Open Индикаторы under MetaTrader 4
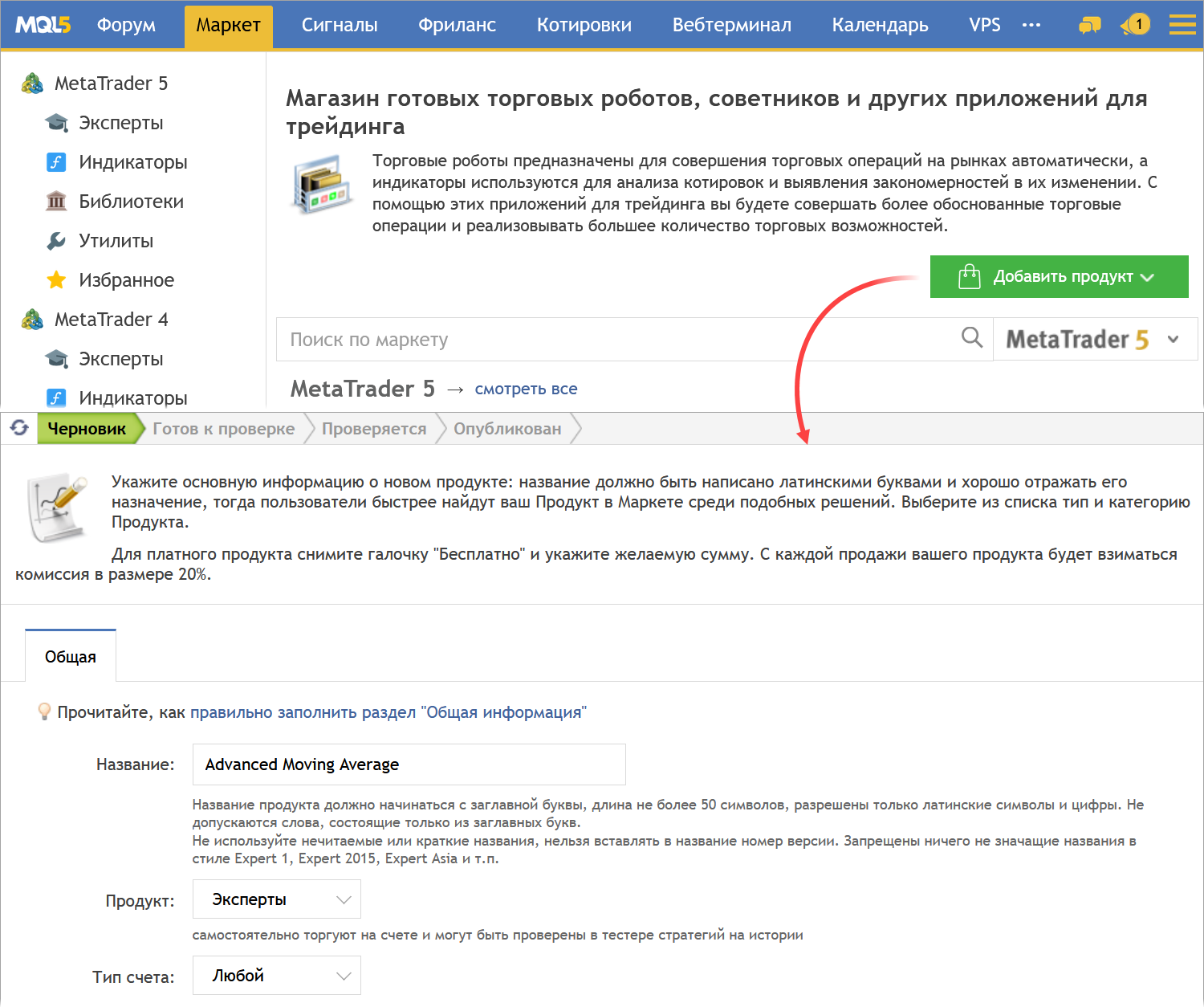1204x1007 pixels. [x=133, y=398]
